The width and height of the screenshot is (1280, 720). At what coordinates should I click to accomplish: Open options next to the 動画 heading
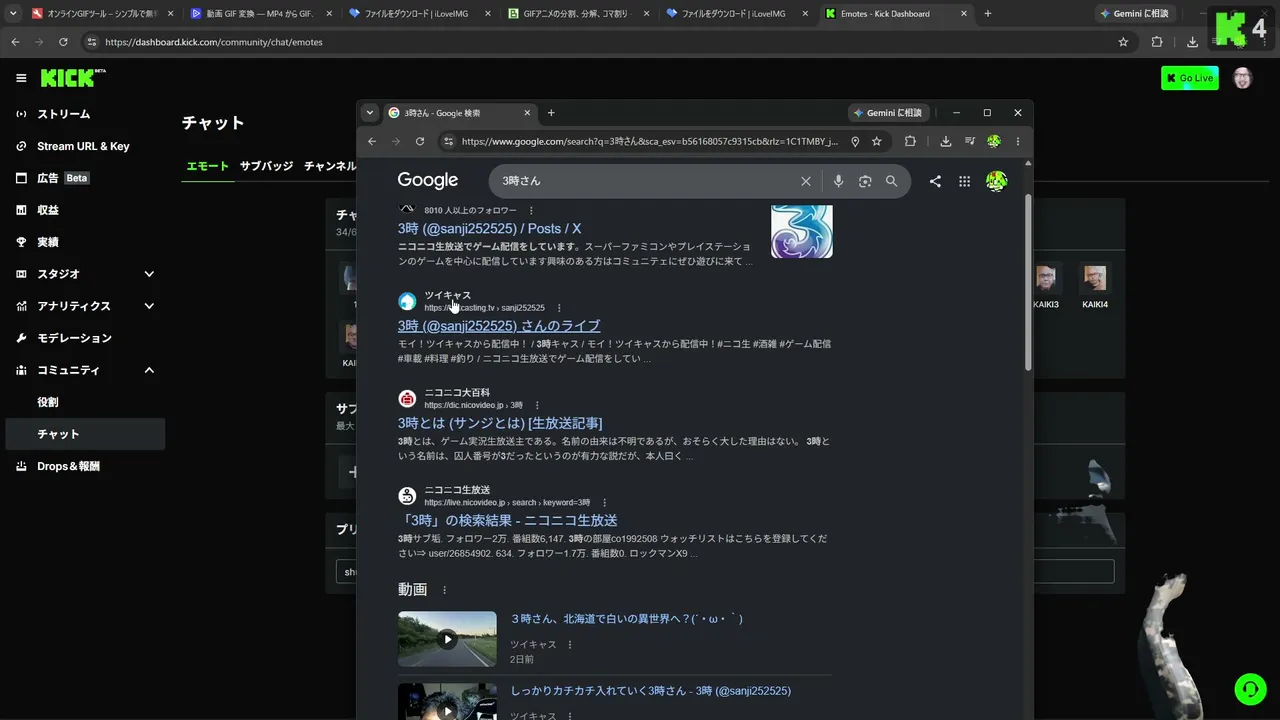[x=445, y=590]
